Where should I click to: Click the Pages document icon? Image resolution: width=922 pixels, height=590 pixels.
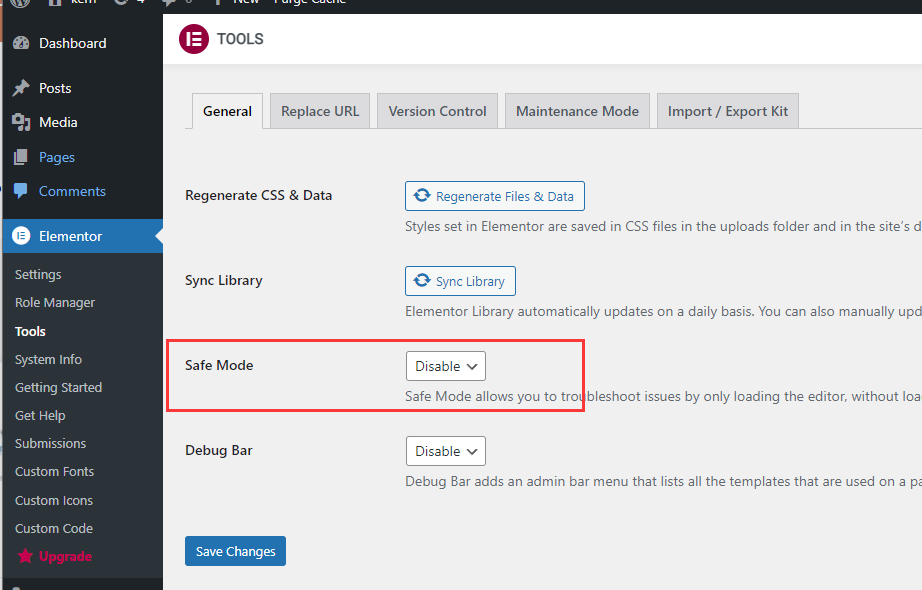21,157
